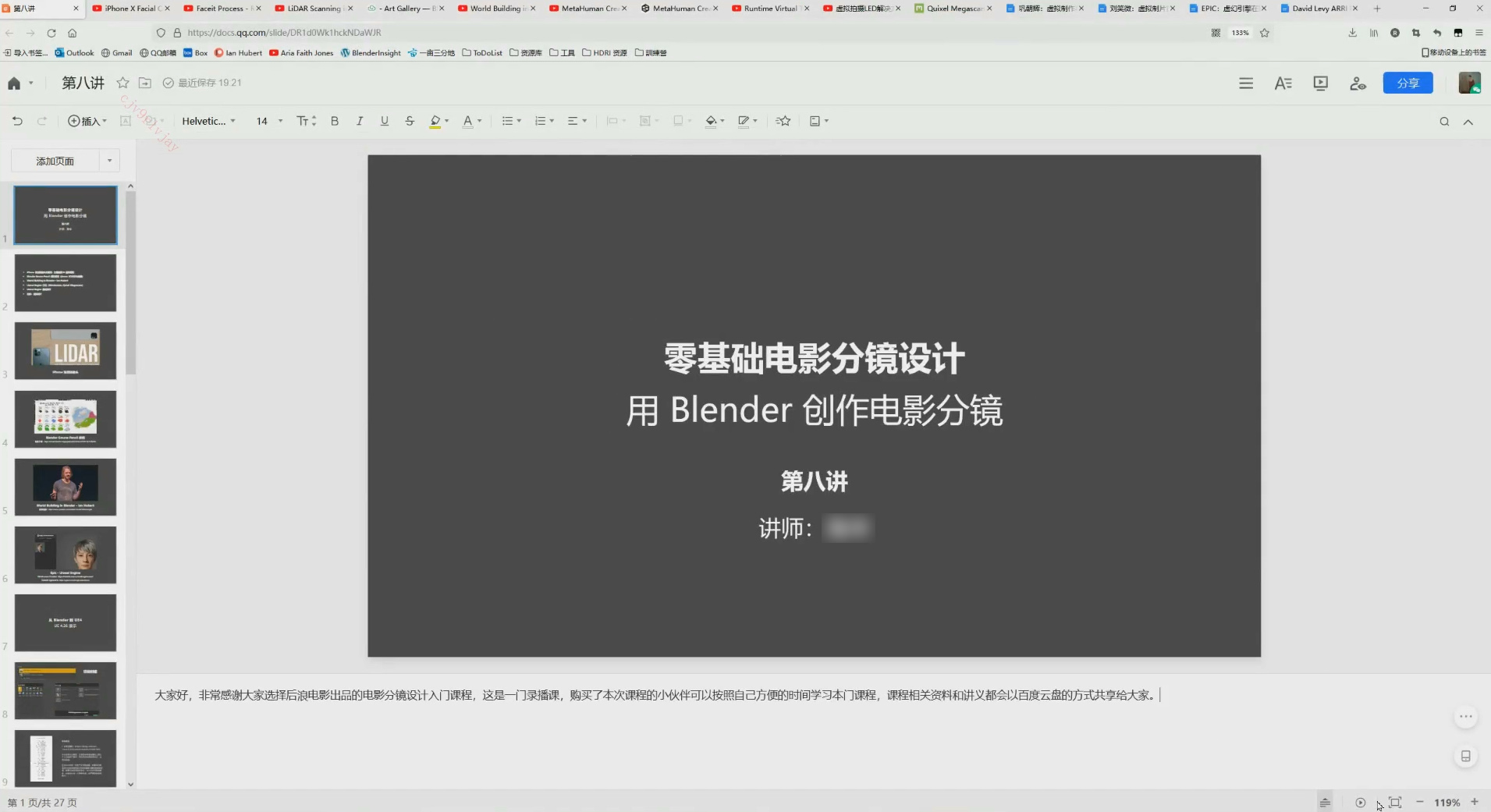Open the slide layout dropdown icon

(x=818, y=121)
